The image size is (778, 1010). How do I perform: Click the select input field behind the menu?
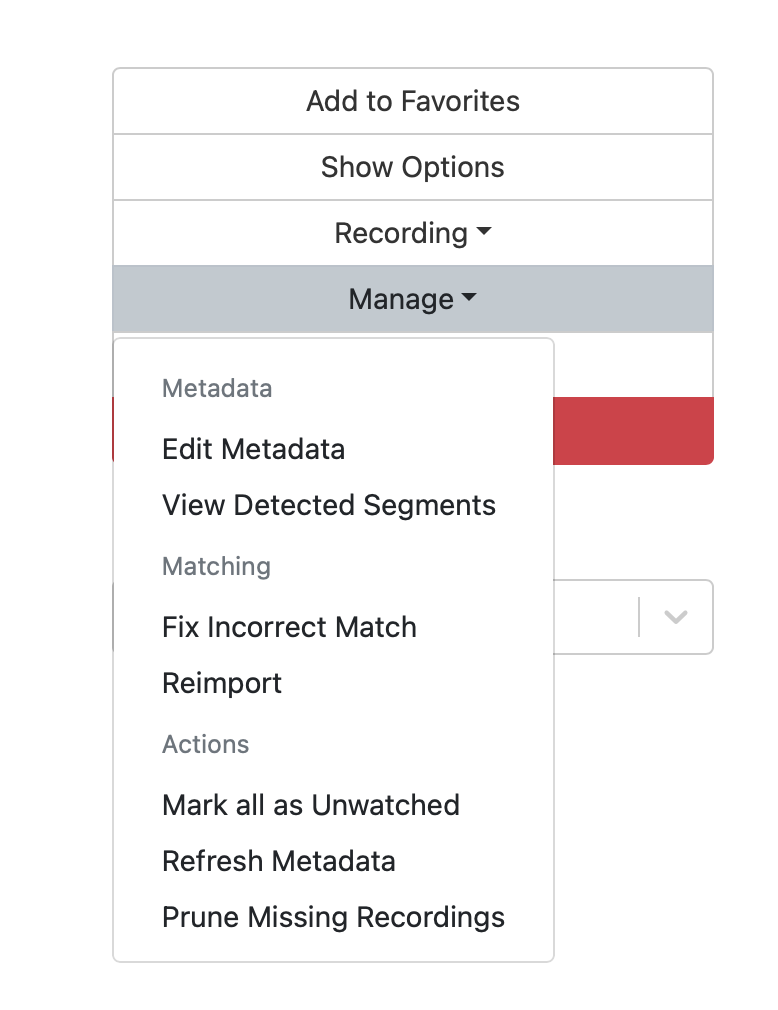coord(594,617)
